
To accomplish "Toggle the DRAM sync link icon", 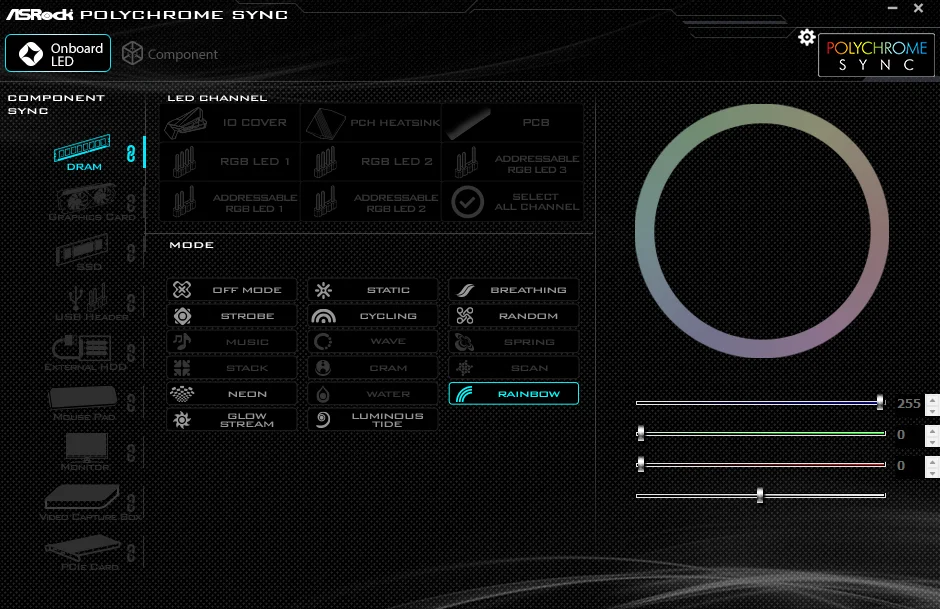I will (x=131, y=153).
